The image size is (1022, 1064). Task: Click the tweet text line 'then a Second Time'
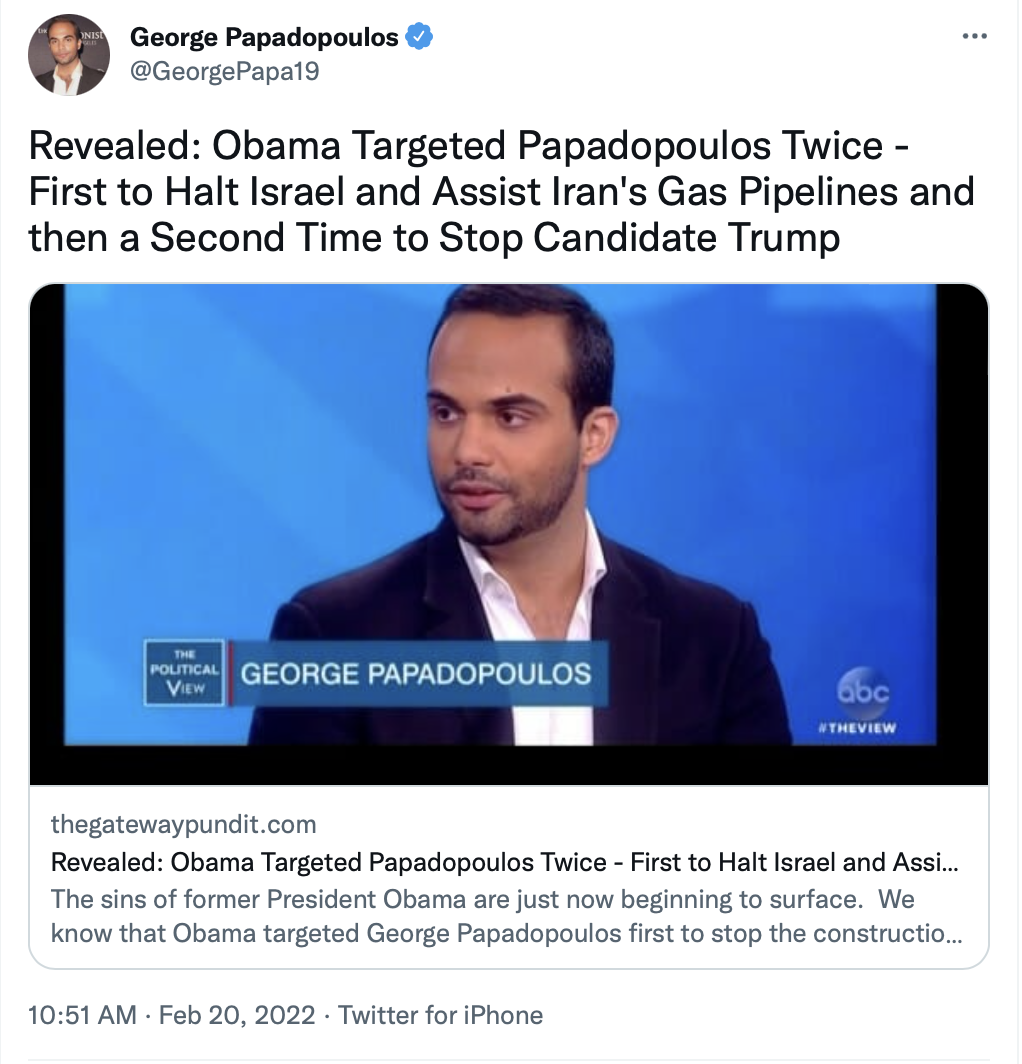(x=434, y=238)
